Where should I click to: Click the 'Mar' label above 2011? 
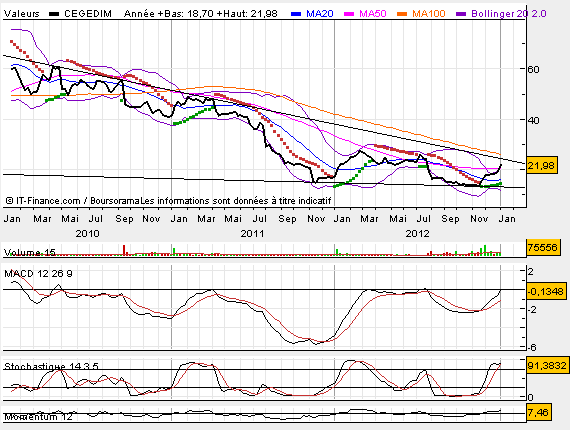click(x=206, y=219)
